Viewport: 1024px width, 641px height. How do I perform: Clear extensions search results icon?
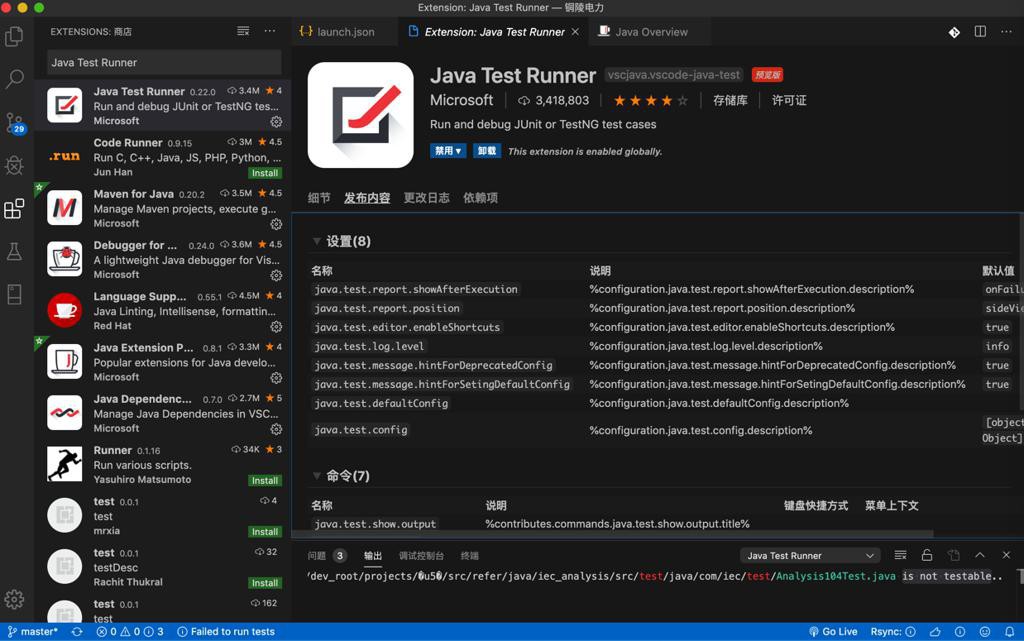point(243,31)
